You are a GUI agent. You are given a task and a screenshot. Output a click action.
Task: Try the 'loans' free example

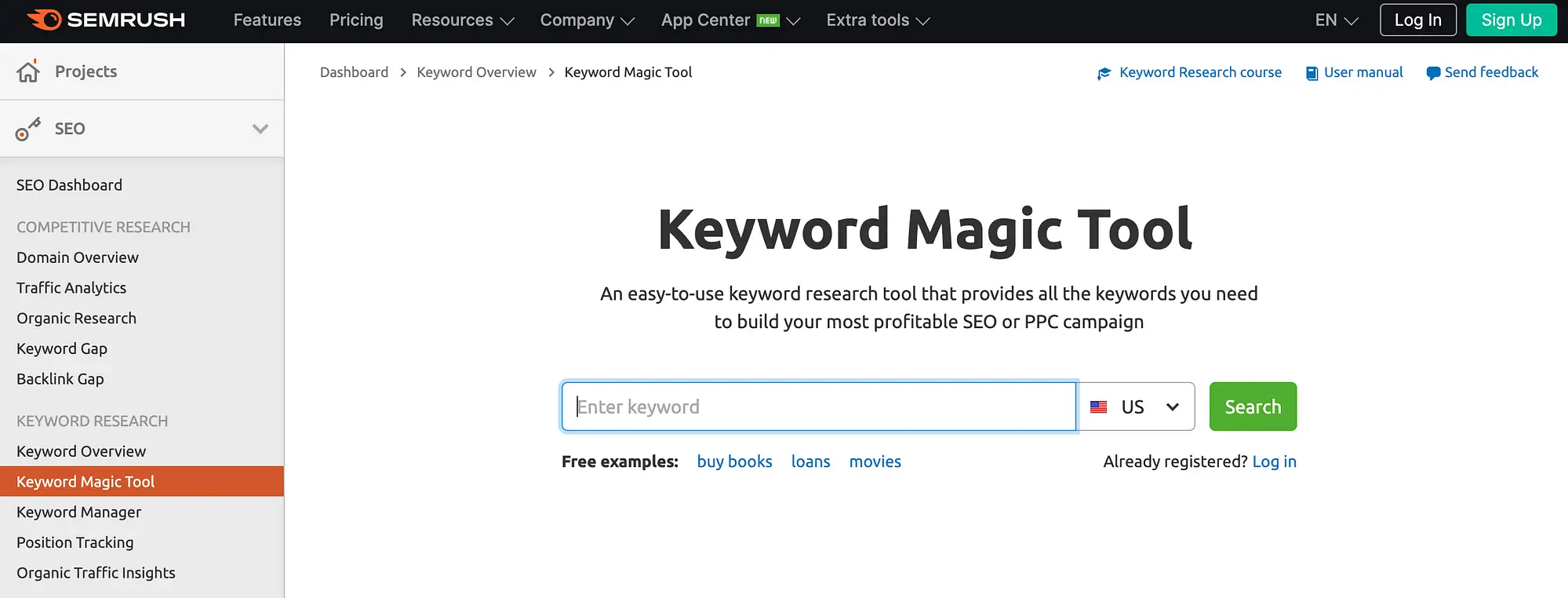[x=810, y=461]
